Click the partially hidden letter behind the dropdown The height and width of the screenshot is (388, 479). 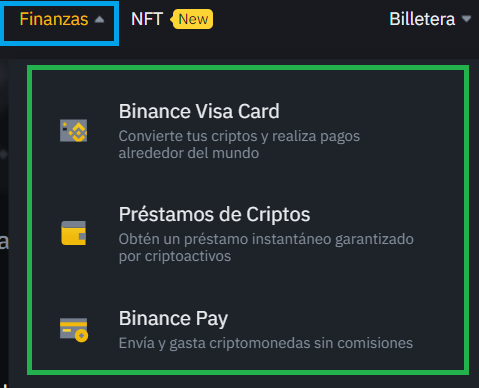pyautogui.click(x=4, y=242)
